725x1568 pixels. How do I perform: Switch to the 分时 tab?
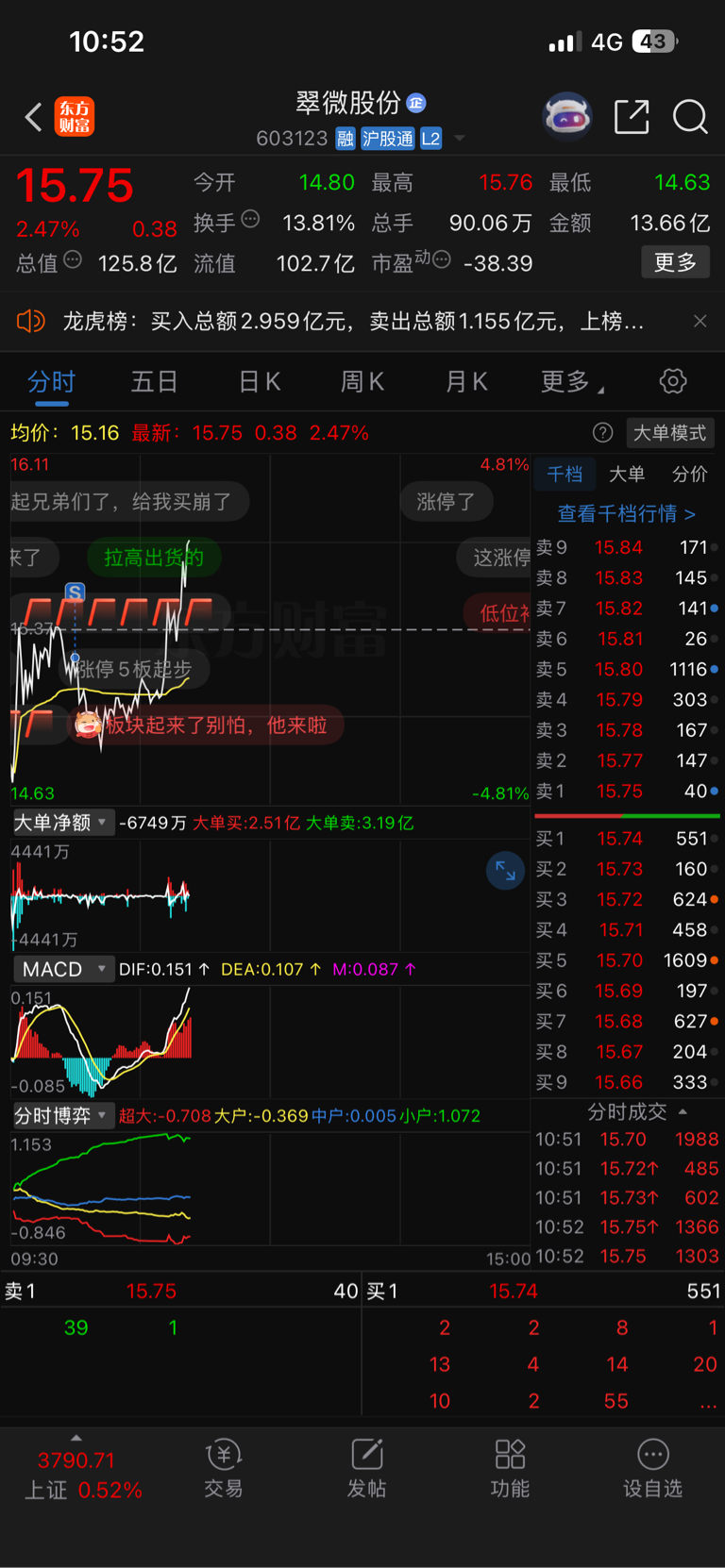[51, 381]
